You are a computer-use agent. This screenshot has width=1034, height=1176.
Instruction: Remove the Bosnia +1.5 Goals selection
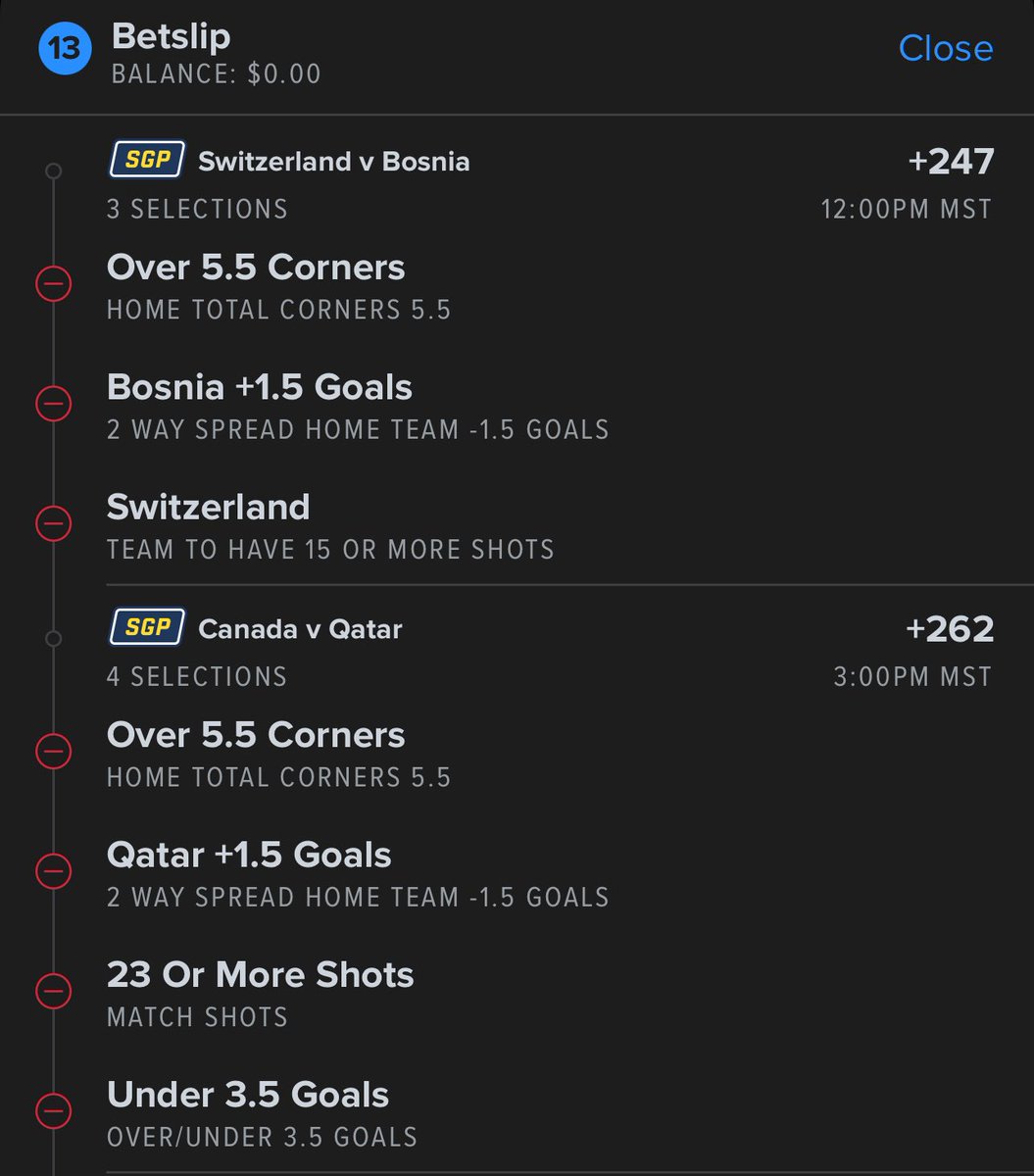click(x=54, y=404)
